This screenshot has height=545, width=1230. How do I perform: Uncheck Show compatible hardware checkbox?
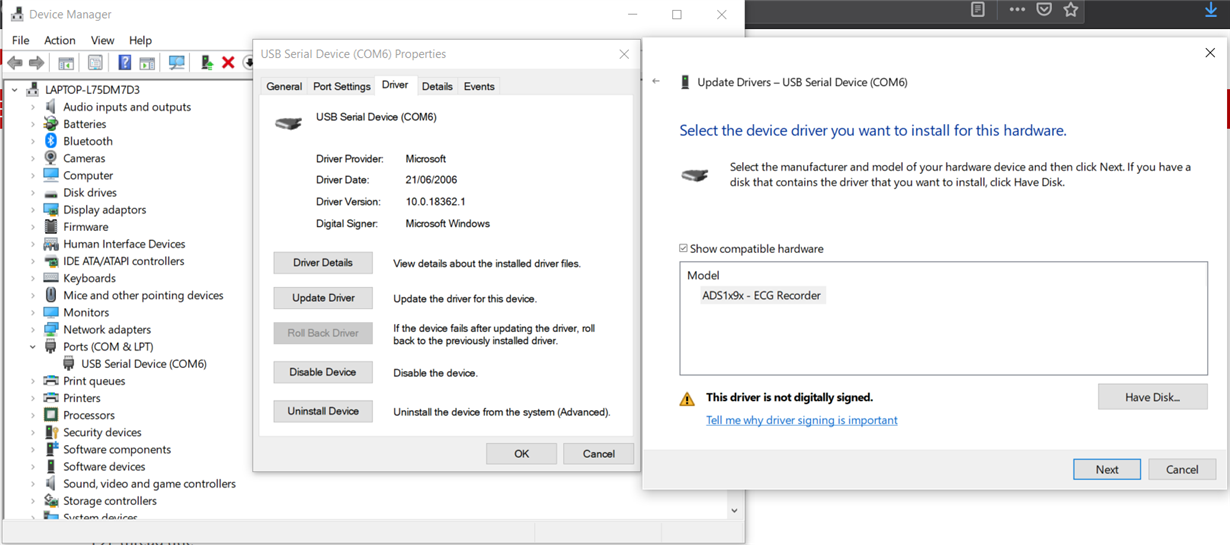click(684, 249)
